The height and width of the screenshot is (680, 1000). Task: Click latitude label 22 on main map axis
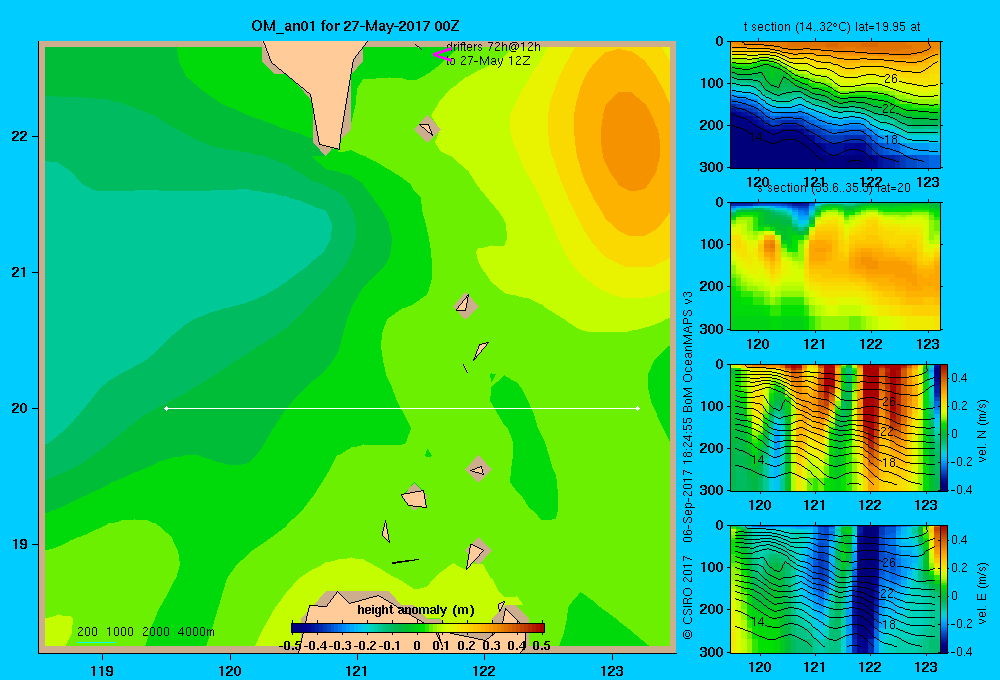coord(19,136)
